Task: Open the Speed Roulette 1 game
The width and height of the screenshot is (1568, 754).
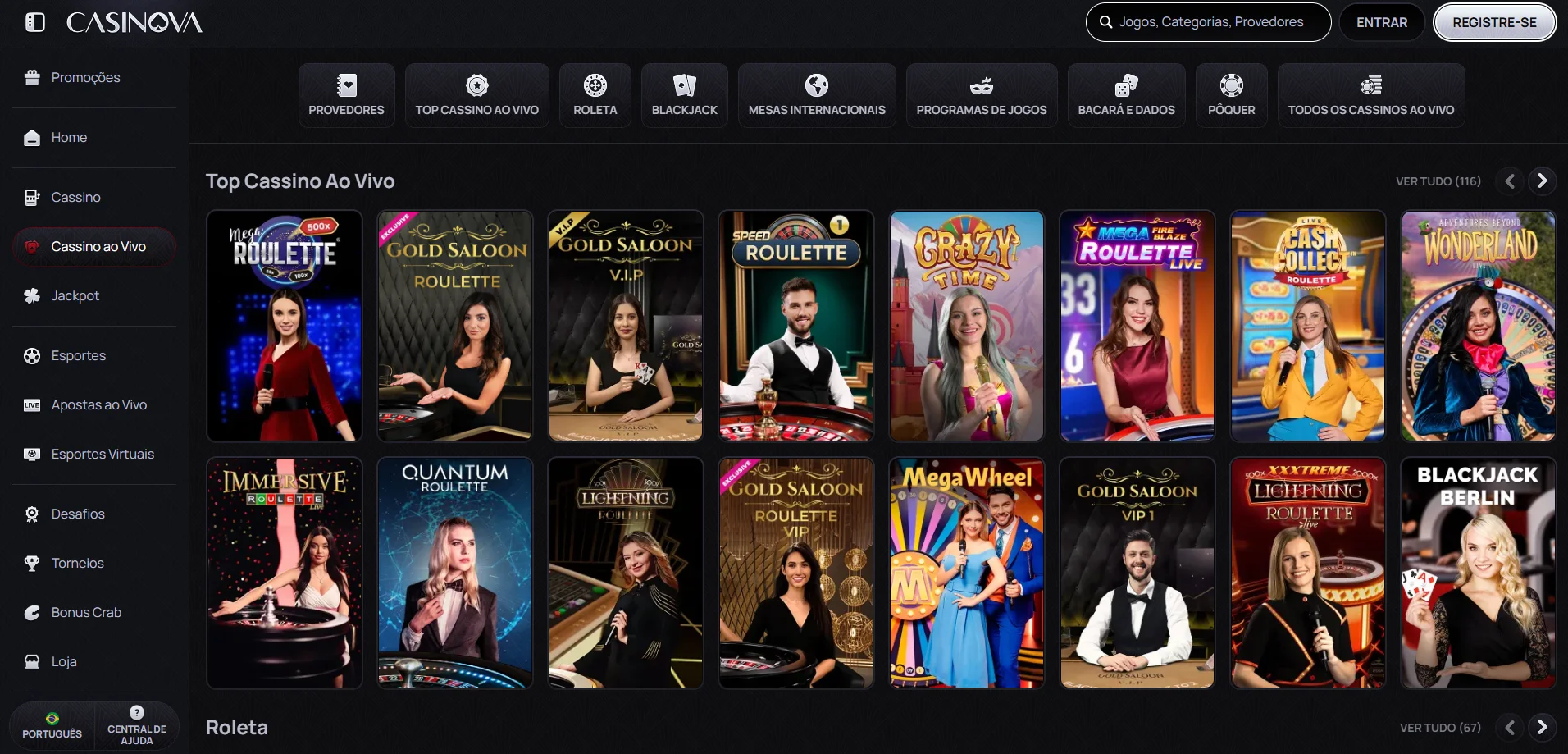Action: (796, 326)
